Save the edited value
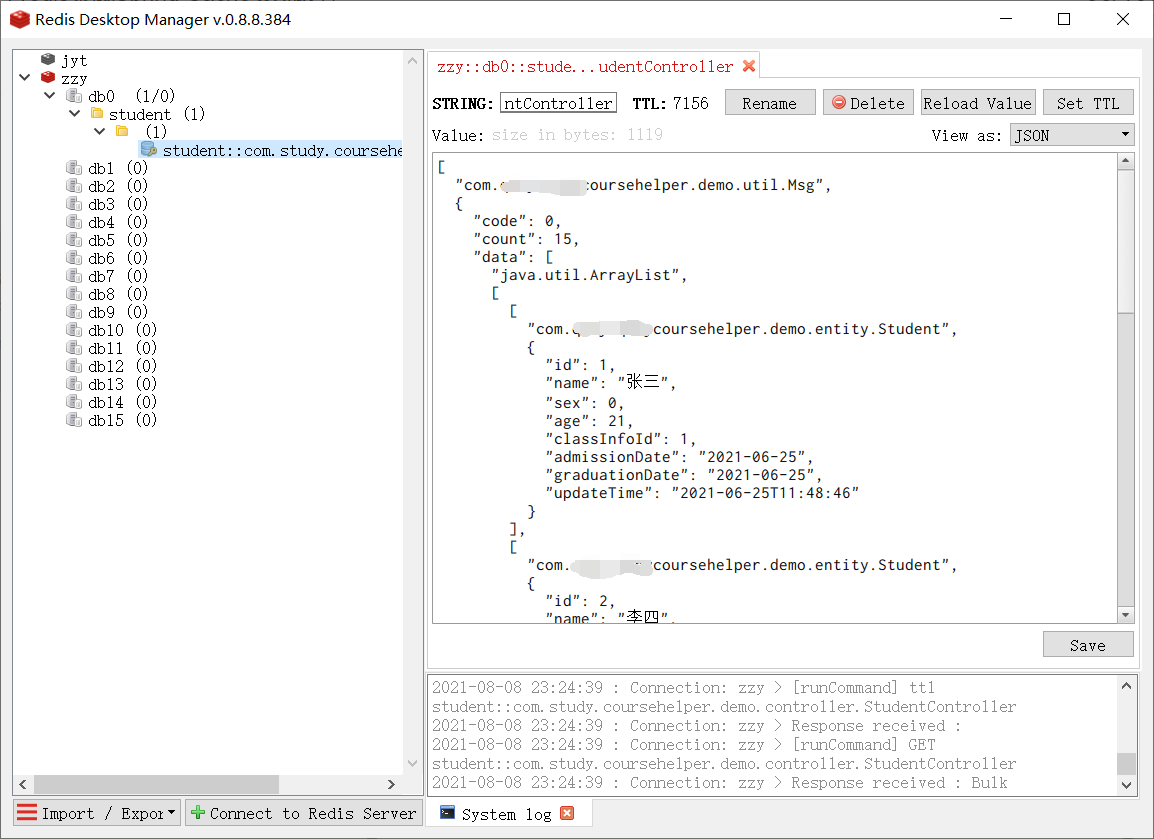The height and width of the screenshot is (839, 1154). point(1088,645)
